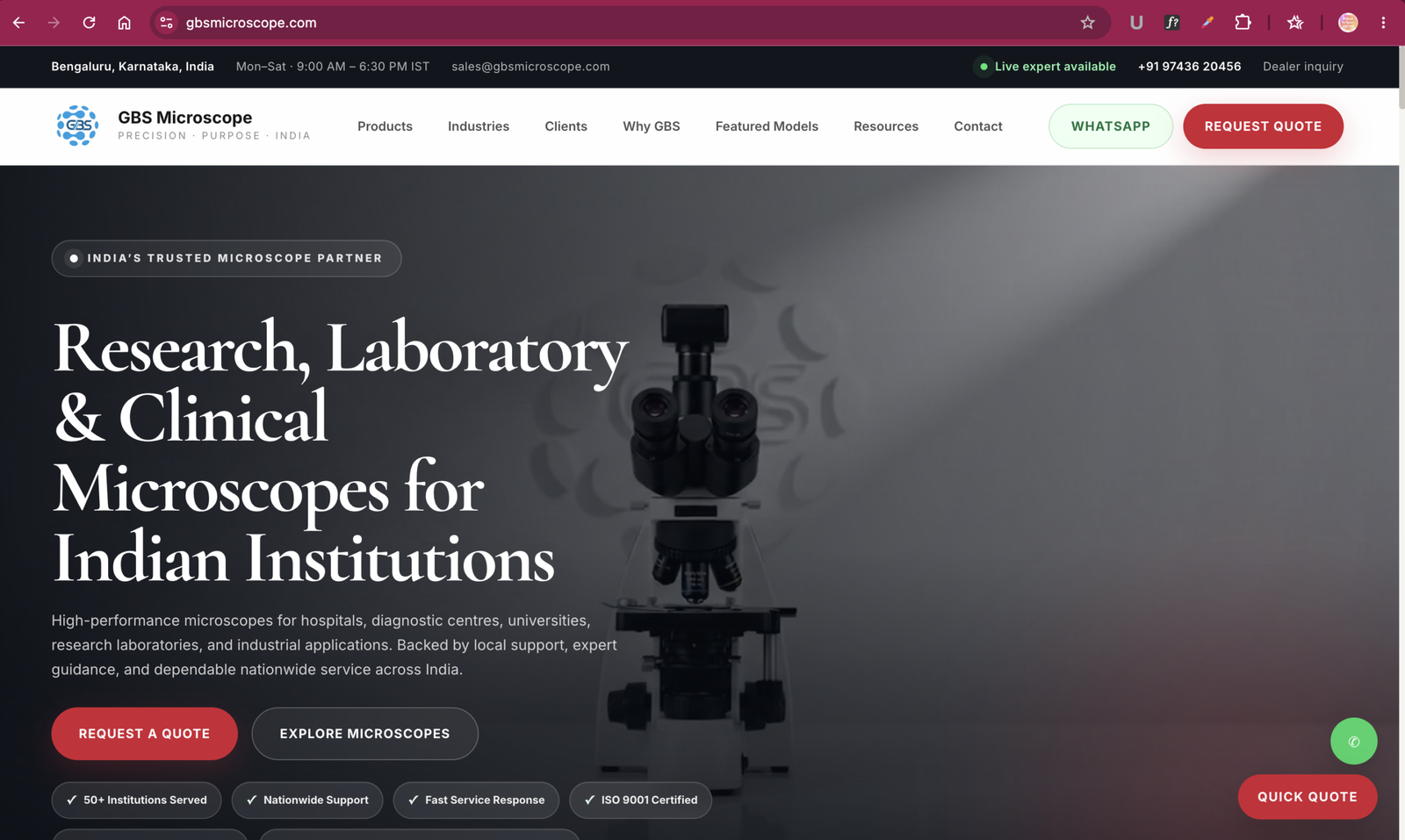Click the Bengaluru, Karnataka, India text
1405x840 pixels.
tap(133, 67)
